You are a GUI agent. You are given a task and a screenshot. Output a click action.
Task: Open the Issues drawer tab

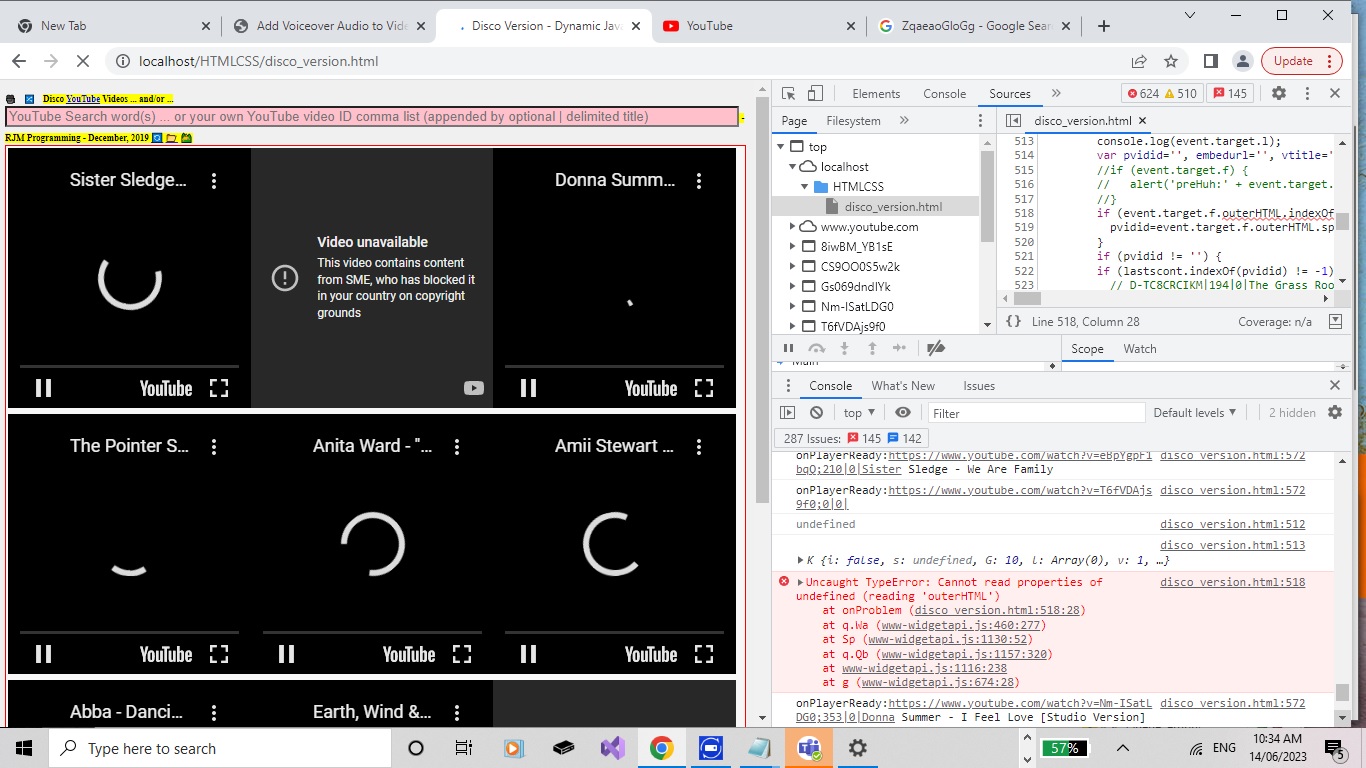pyautogui.click(x=979, y=386)
